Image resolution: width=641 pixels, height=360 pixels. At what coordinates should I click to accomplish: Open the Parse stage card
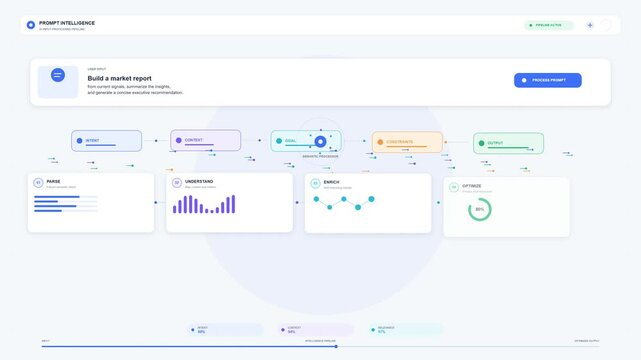pyautogui.click(x=91, y=203)
